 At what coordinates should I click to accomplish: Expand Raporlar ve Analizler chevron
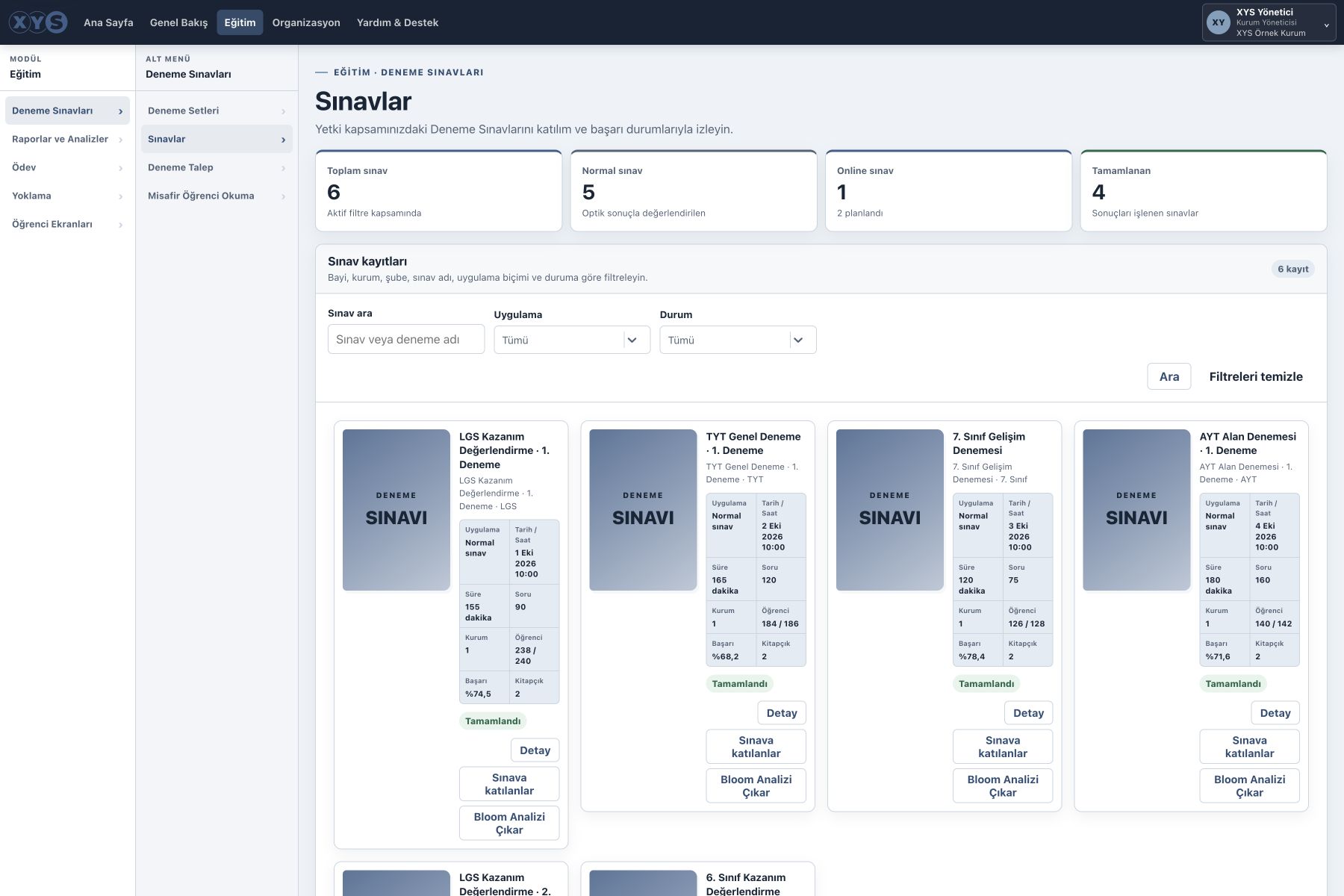coord(120,140)
